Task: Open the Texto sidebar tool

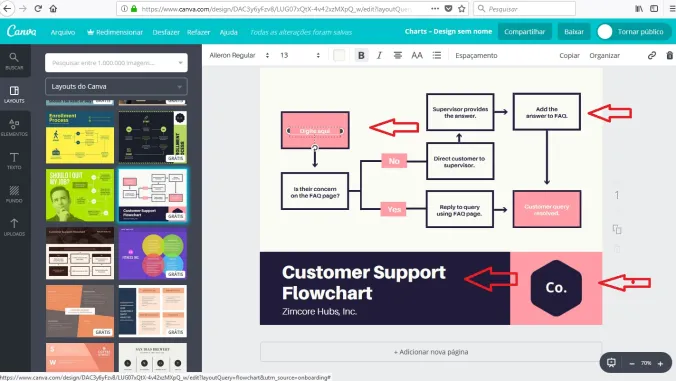Action: pyautogui.click(x=14, y=161)
